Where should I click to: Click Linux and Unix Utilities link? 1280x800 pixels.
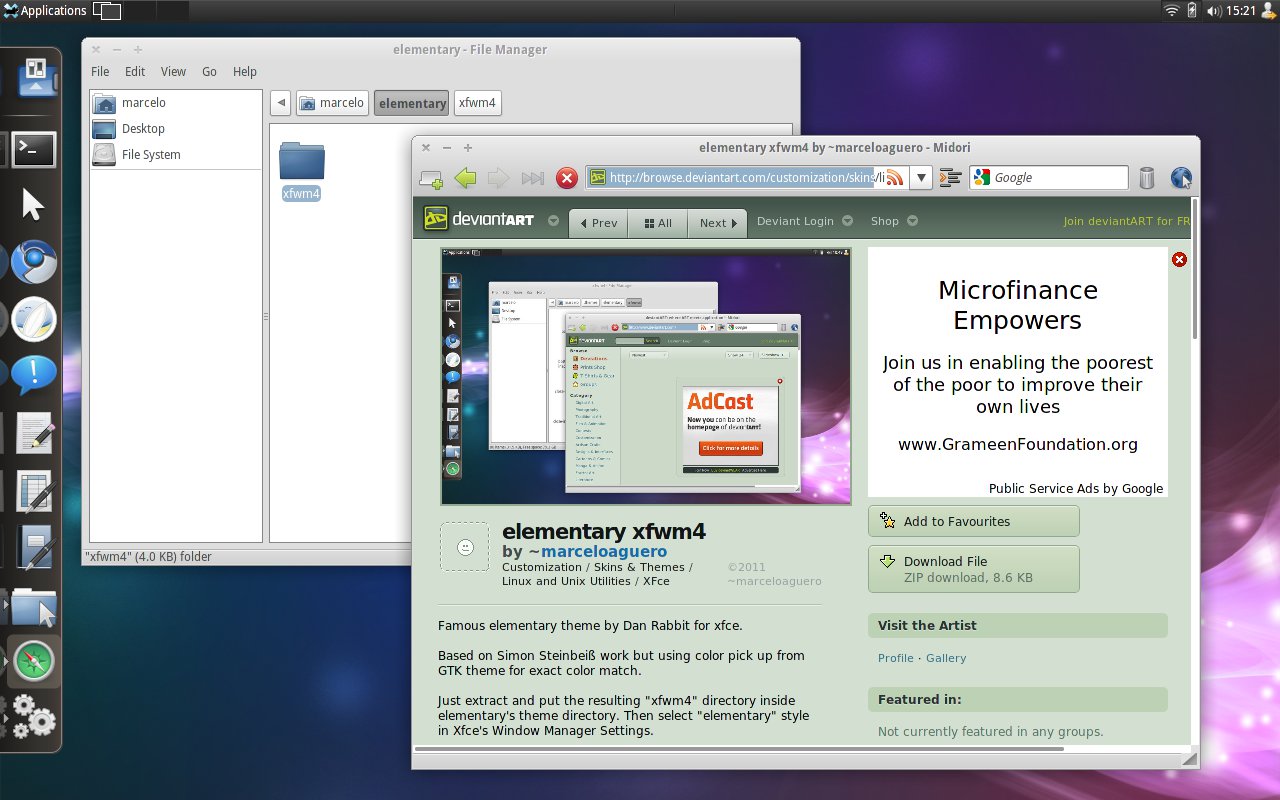pos(566,581)
